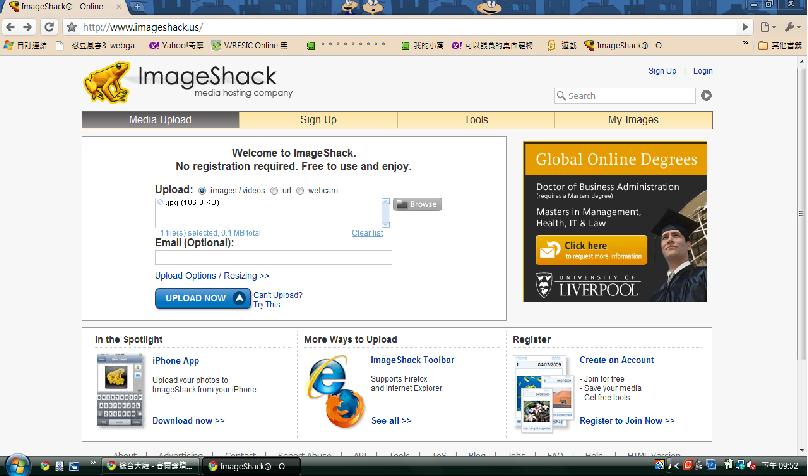Screen dimensions: 808x476
Task: Click the Browse button
Action: coord(417,205)
